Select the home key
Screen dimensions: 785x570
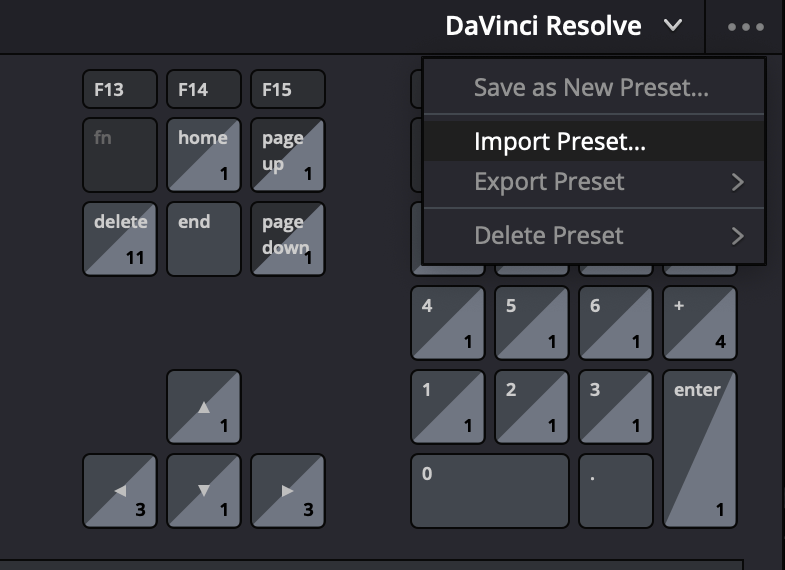[x=204, y=155]
